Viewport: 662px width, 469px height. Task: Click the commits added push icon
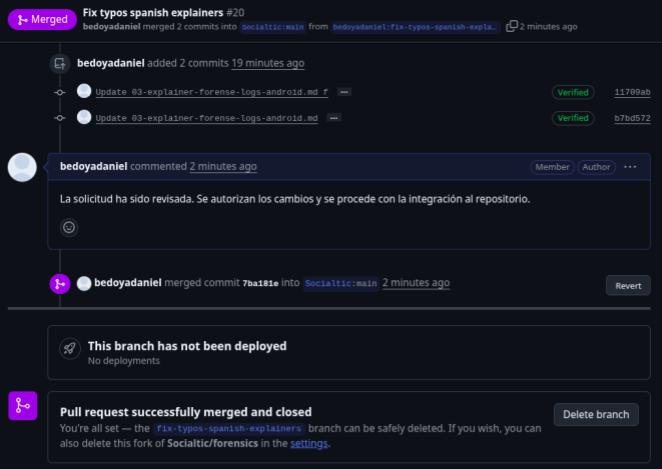(60, 63)
